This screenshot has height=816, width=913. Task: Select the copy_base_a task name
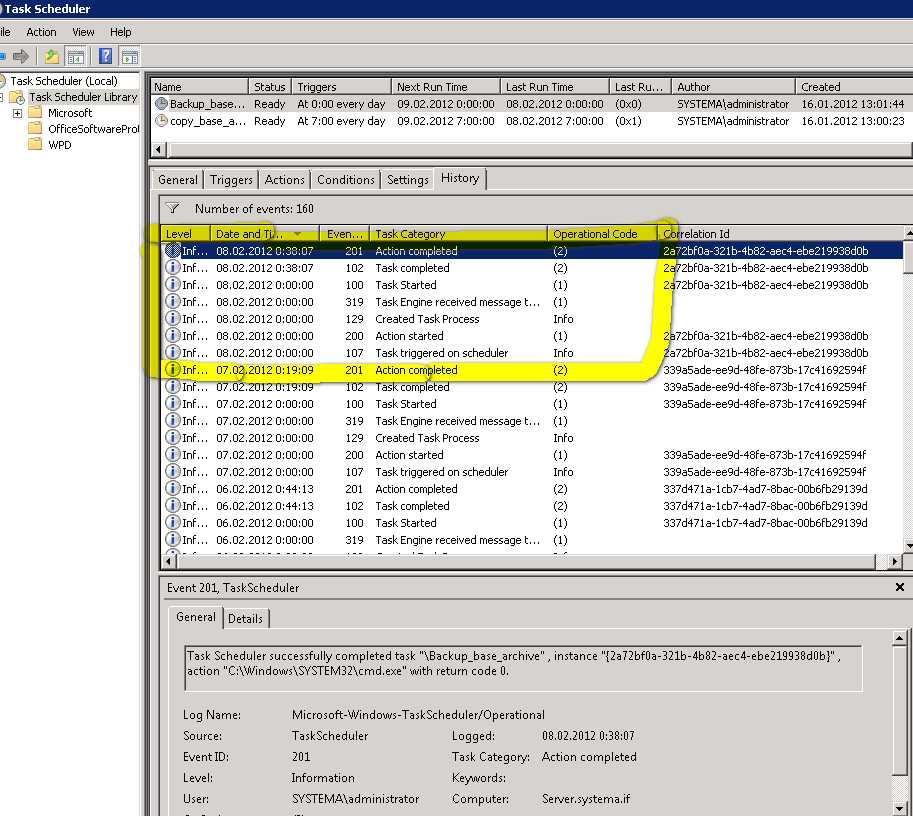click(208, 121)
